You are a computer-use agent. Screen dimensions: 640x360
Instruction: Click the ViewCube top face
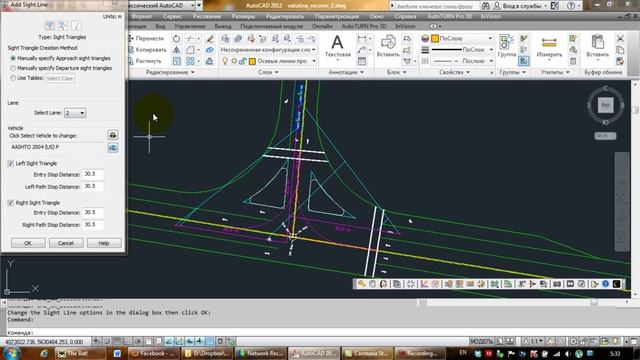(605, 105)
